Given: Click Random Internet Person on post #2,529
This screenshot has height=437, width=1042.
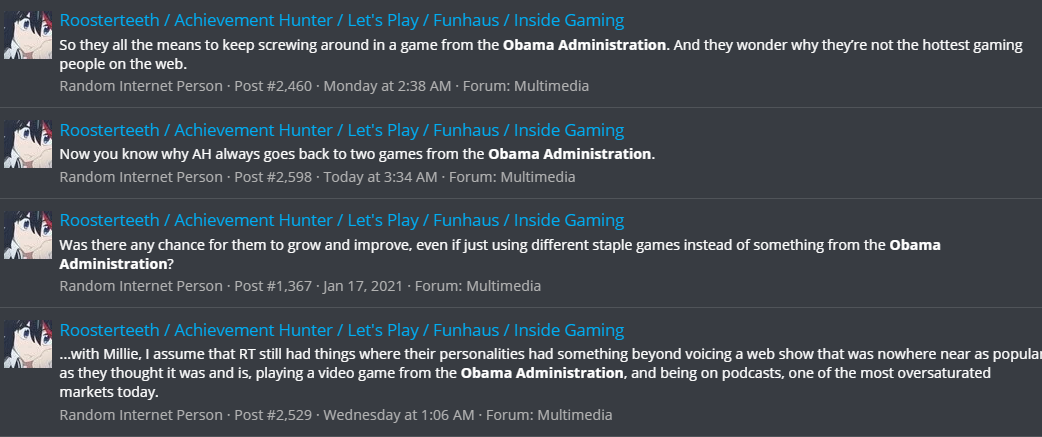Looking at the screenshot, I should pyautogui.click(x=141, y=415).
